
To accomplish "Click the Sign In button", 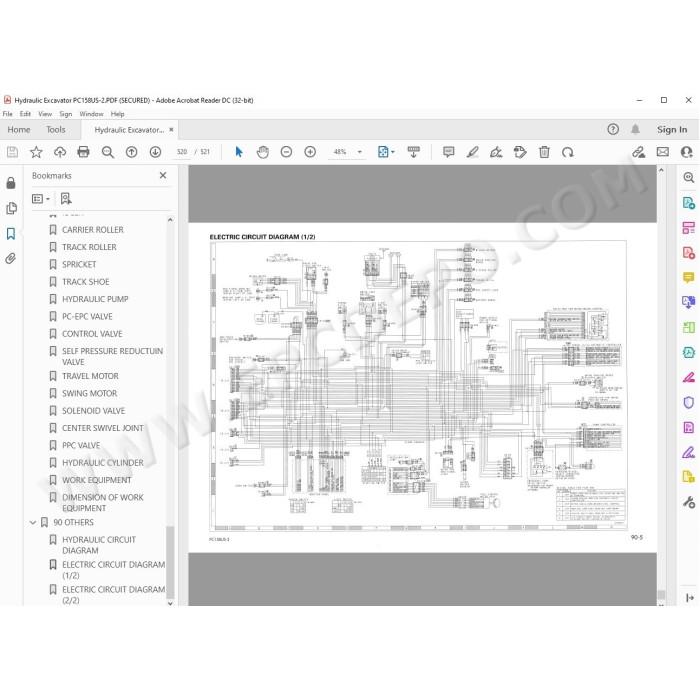I will click(x=672, y=129).
